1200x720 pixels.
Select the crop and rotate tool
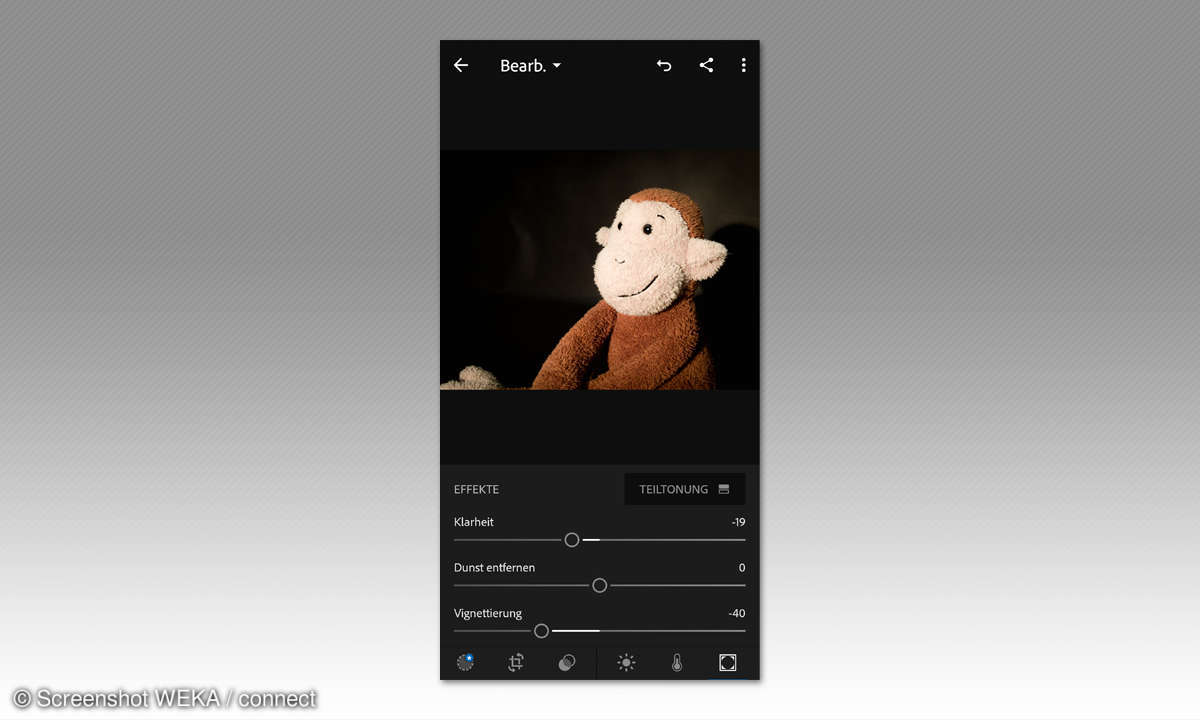[516, 662]
